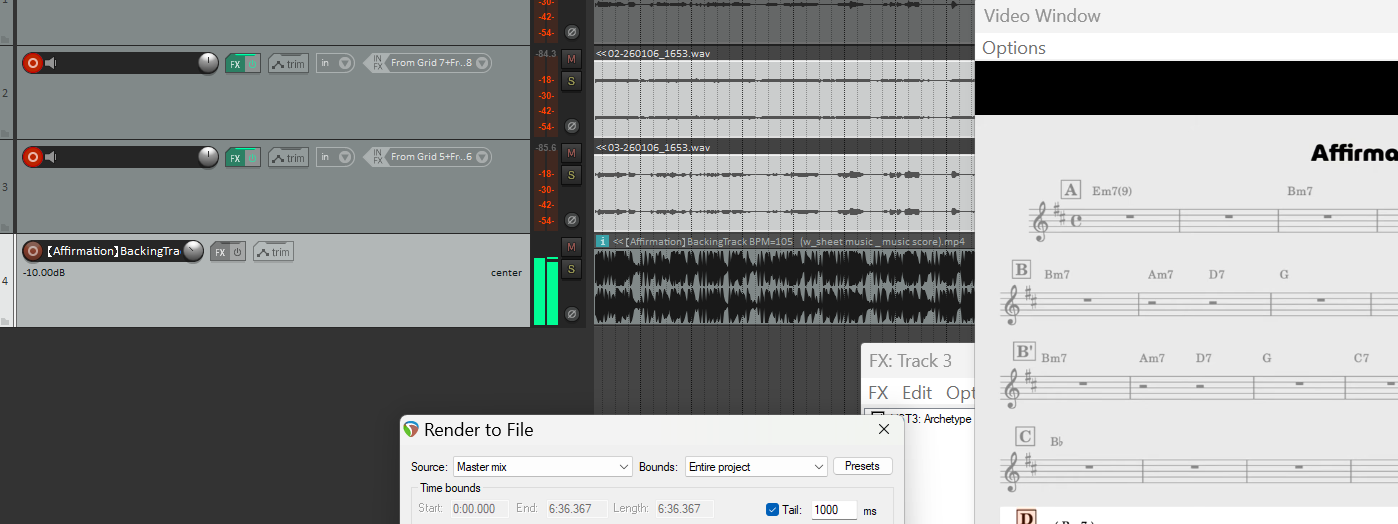
Task: Open 'From Grid 7+Fr..8' input dropdown
Action: pos(439,63)
